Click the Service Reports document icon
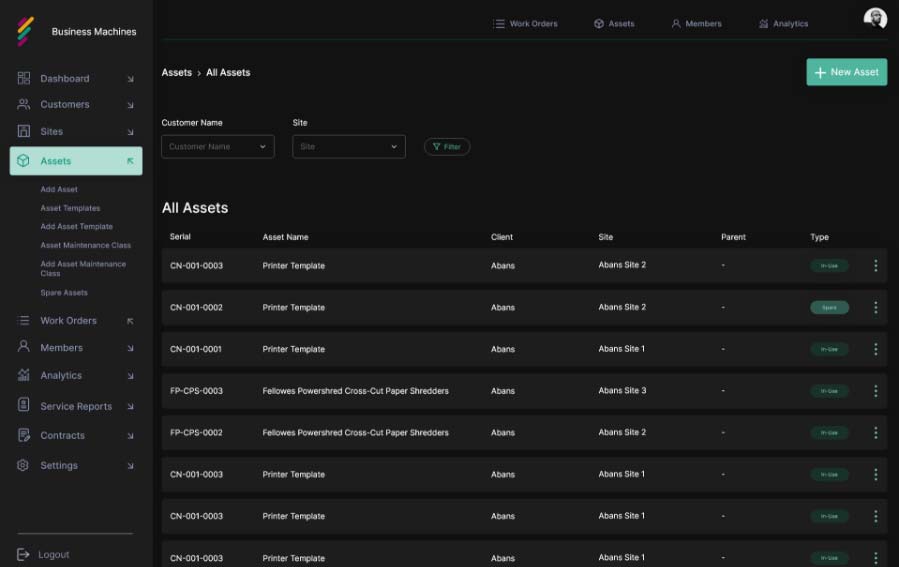899x567 pixels. 24,405
